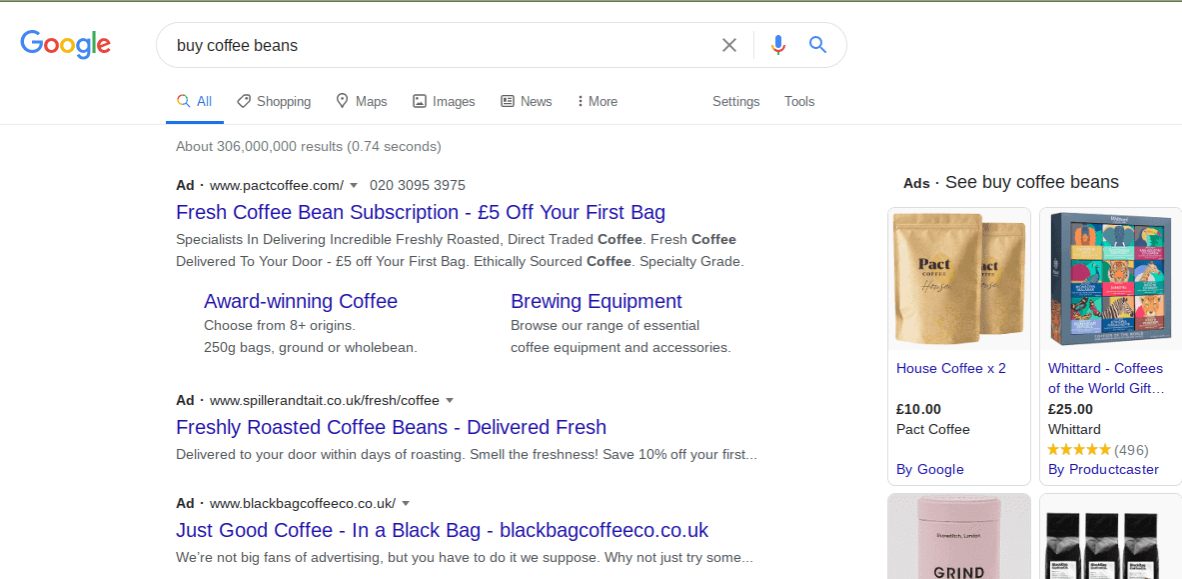Image resolution: width=1182 pixels, height=579 pixels.
Task: Open the Images results tab
Action: point(444,101)
